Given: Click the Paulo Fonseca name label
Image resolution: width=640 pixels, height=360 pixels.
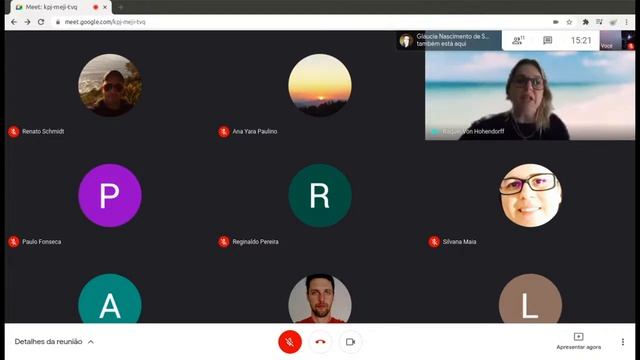Looking at the screenshot, I should coord(42,242).
